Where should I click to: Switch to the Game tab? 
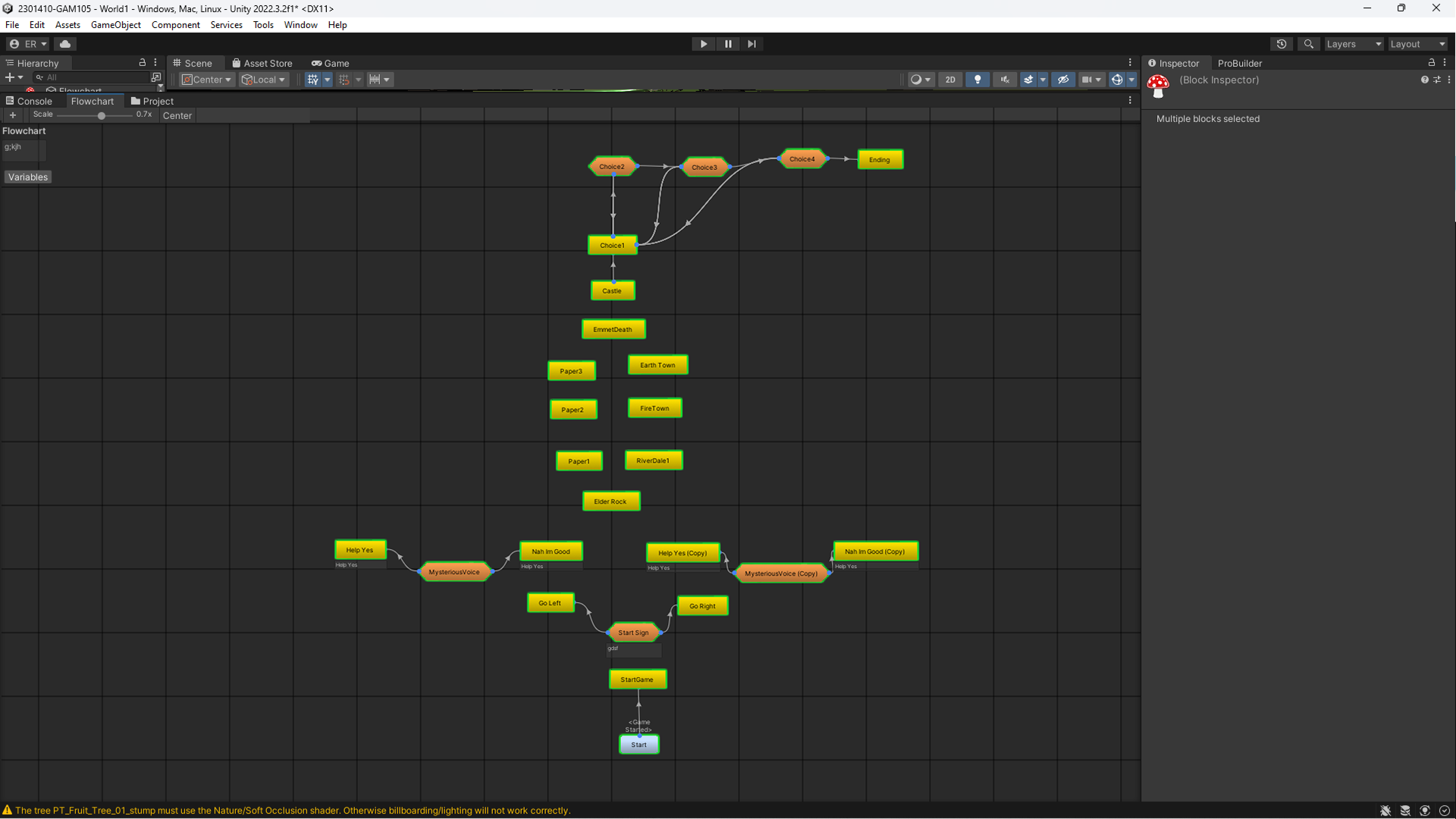coord(330,63)
